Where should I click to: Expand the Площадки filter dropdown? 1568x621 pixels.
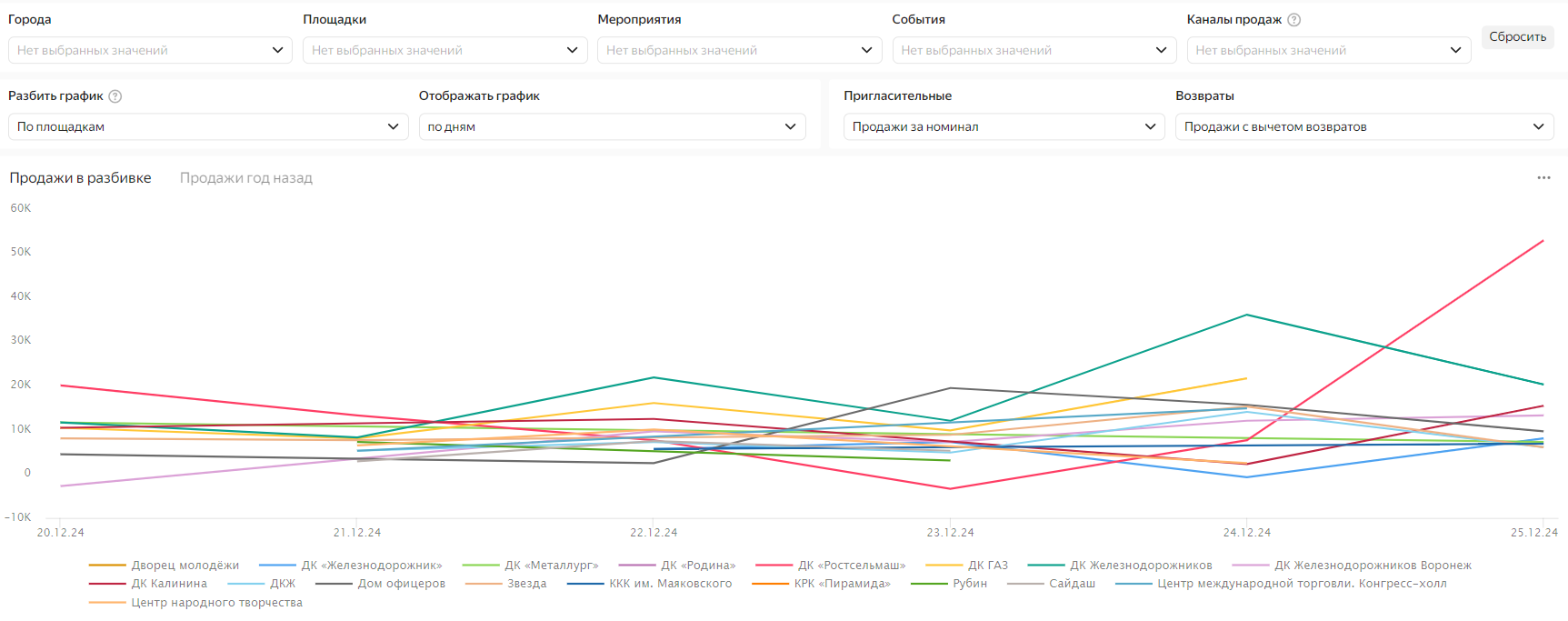[x=444, y=50]
